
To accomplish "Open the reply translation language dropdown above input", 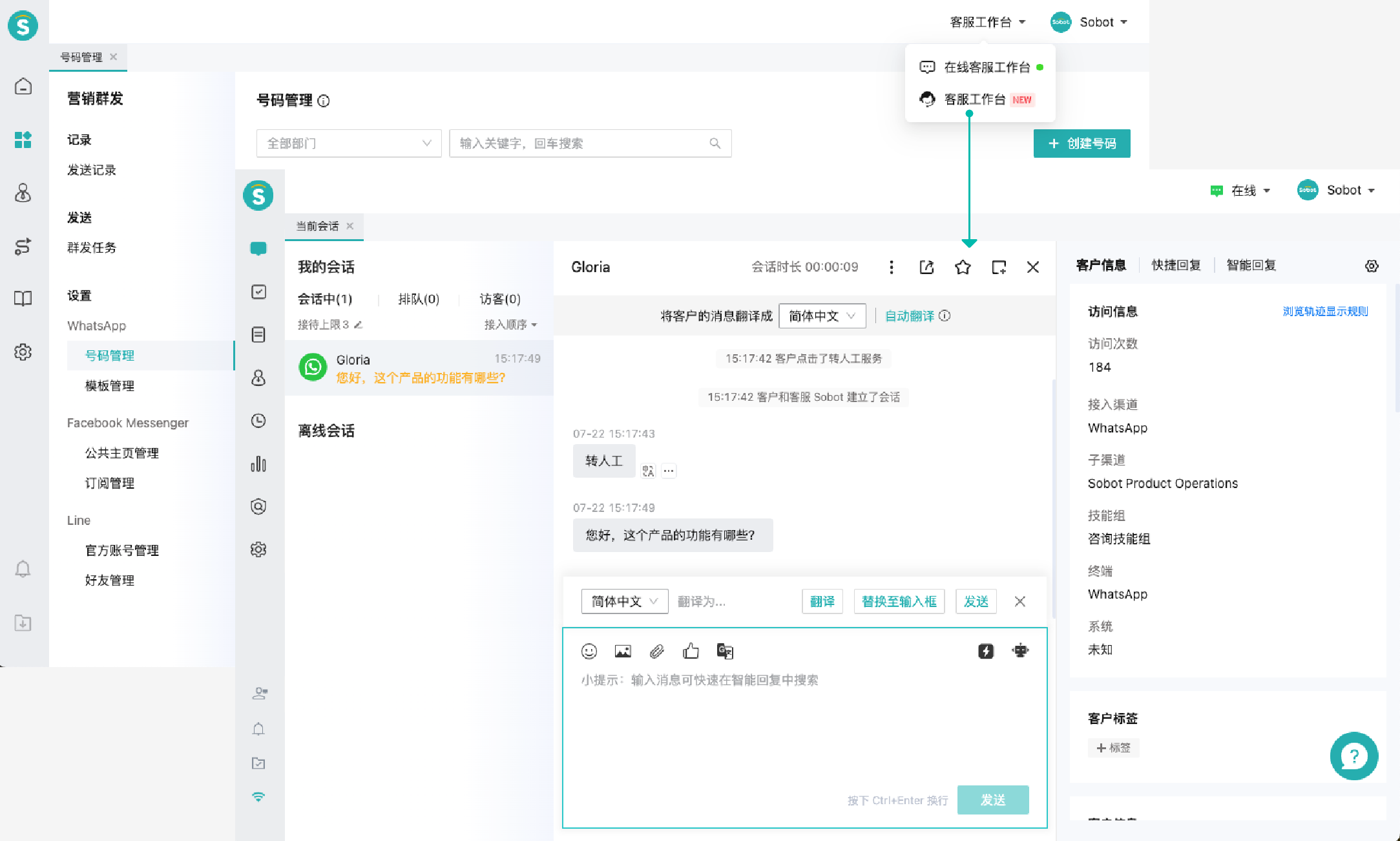I will tap(625, 602).
